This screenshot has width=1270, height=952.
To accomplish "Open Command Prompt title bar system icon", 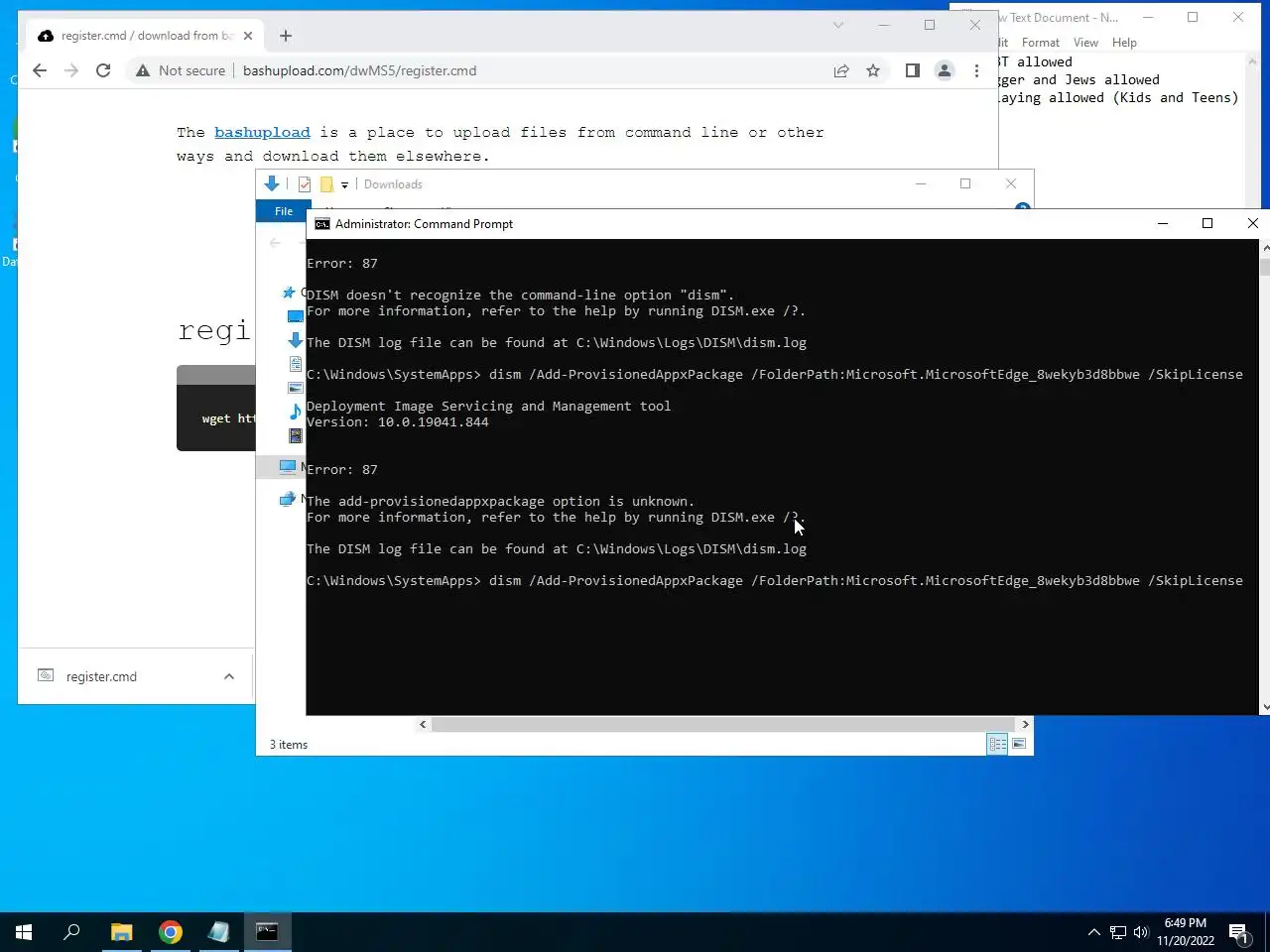I will pos(321,224).
